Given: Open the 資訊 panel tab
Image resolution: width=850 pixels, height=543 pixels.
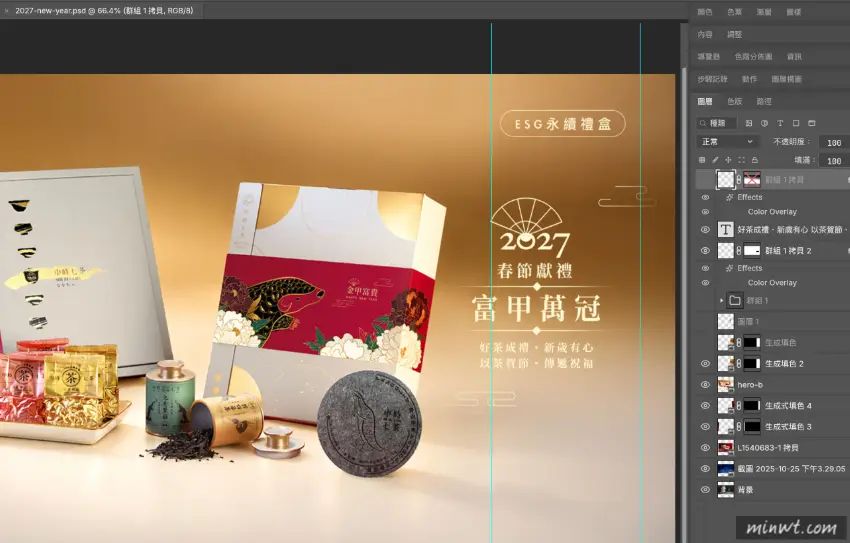Looking at the screenshot, I should click(794, 56).
